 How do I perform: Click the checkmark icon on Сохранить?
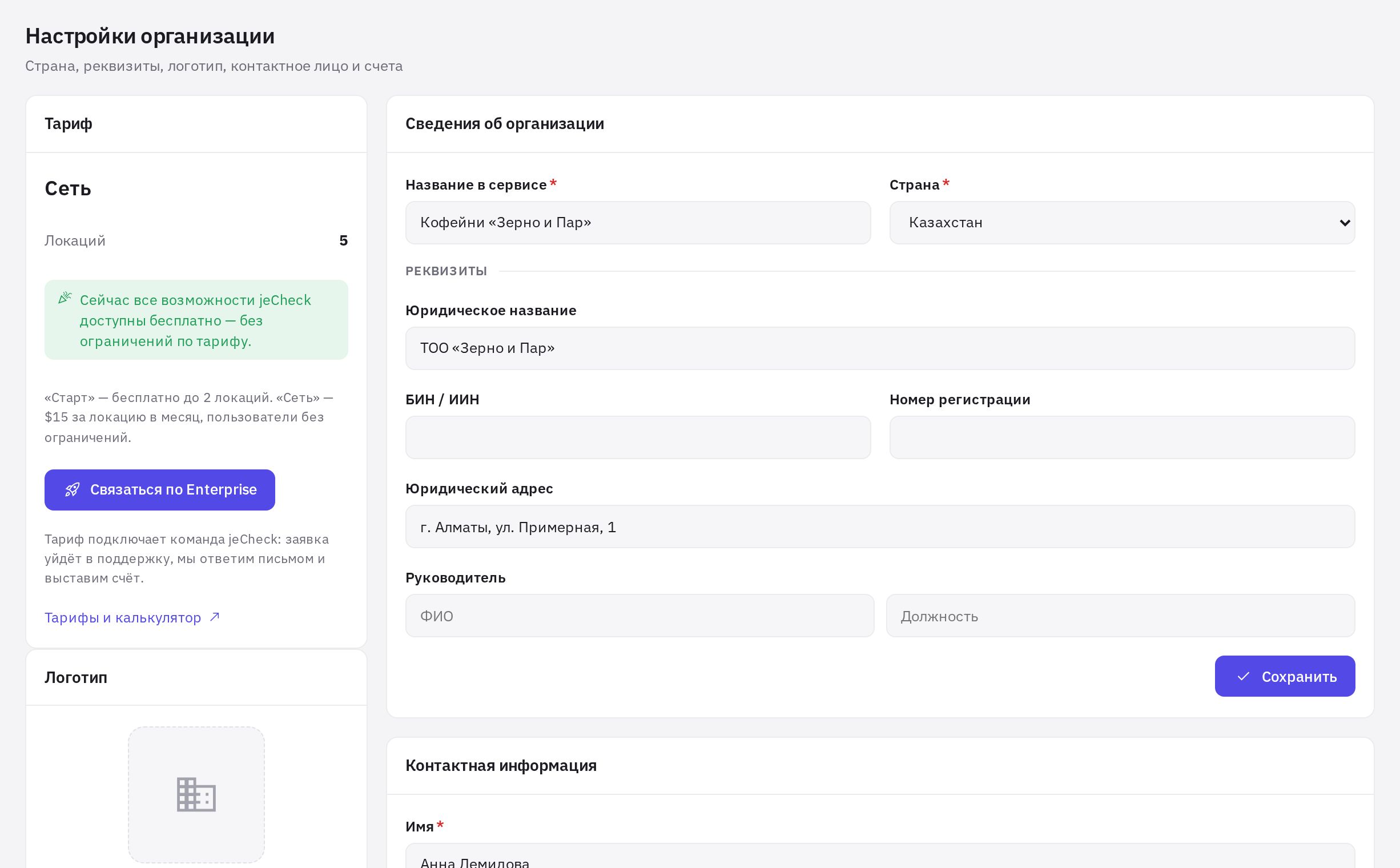click(x=1244, y=676)
